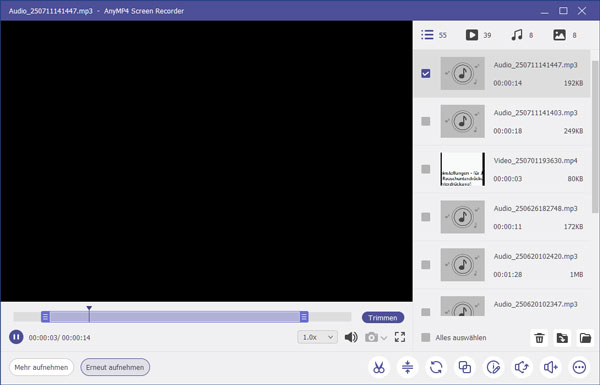Click the three-dots more tools icon
The image size is (600, 385).
tap(579, 367)
